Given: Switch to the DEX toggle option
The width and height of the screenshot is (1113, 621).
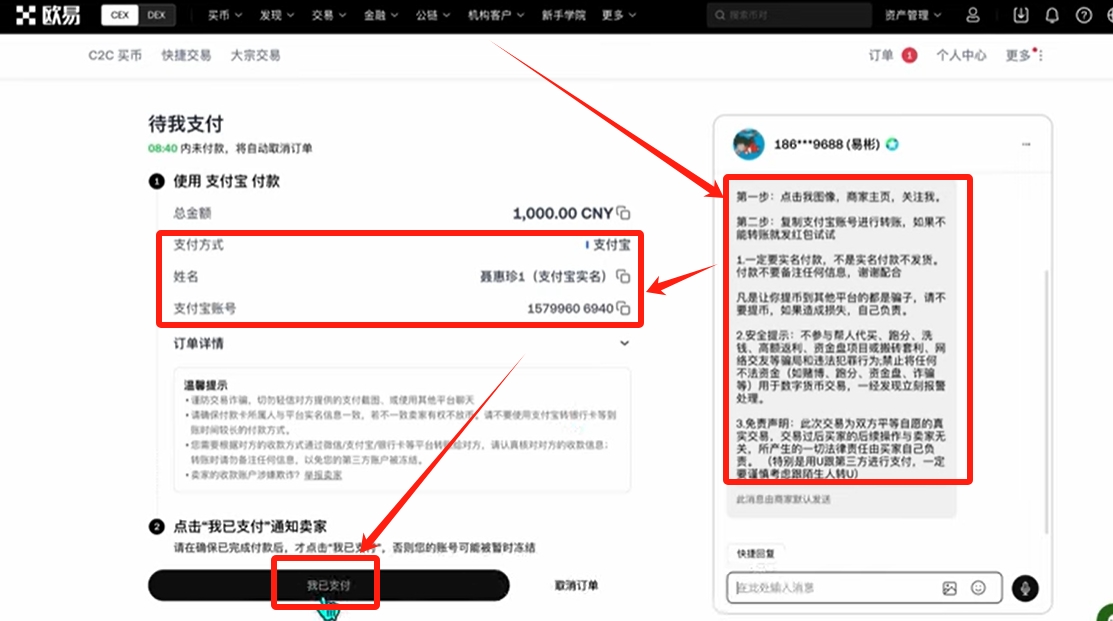Looking at the screenshot, I should [156, 15].
